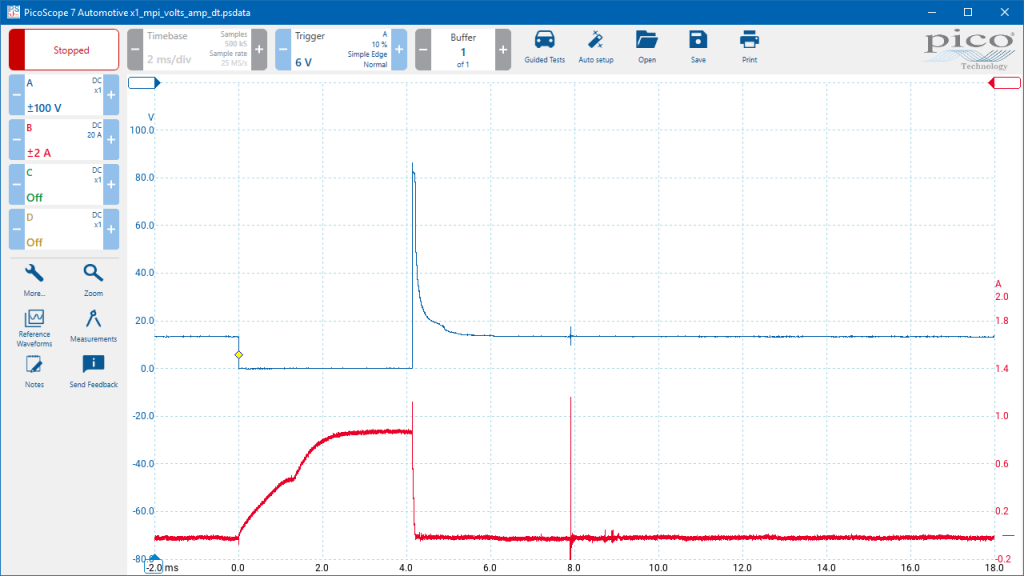Image resolution: width=1024 pixels, height=576 pixels.
Task: Open the Measurements tool
Action: pyautogui.click(x=93, y=326)
